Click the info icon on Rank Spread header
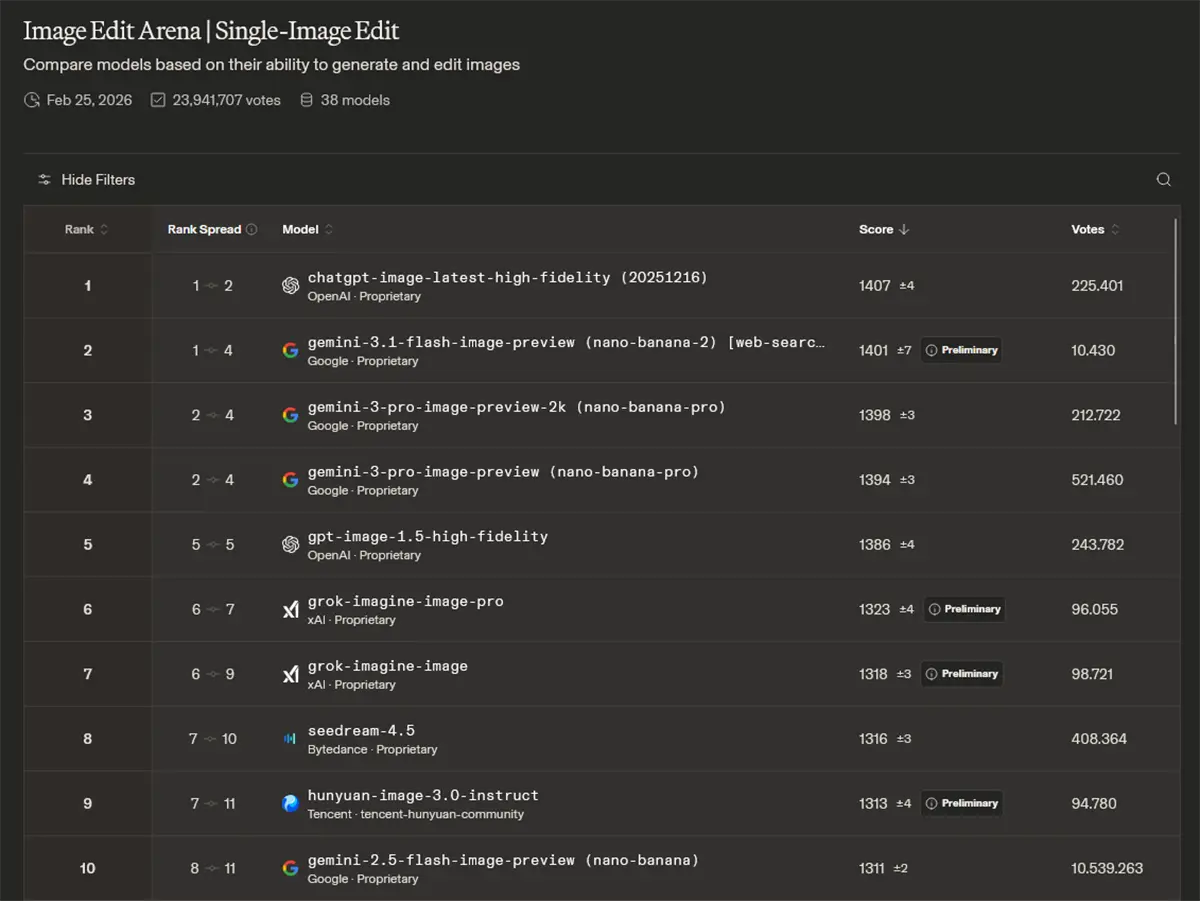The height and width of the screenshot is (901, 1200). (252, 229)
